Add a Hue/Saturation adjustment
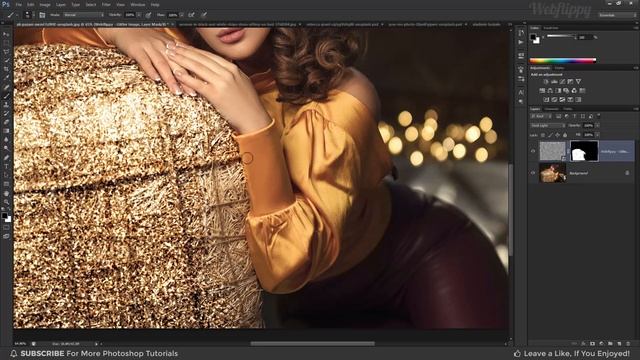640x360 pixels. [x=542, y=91]
